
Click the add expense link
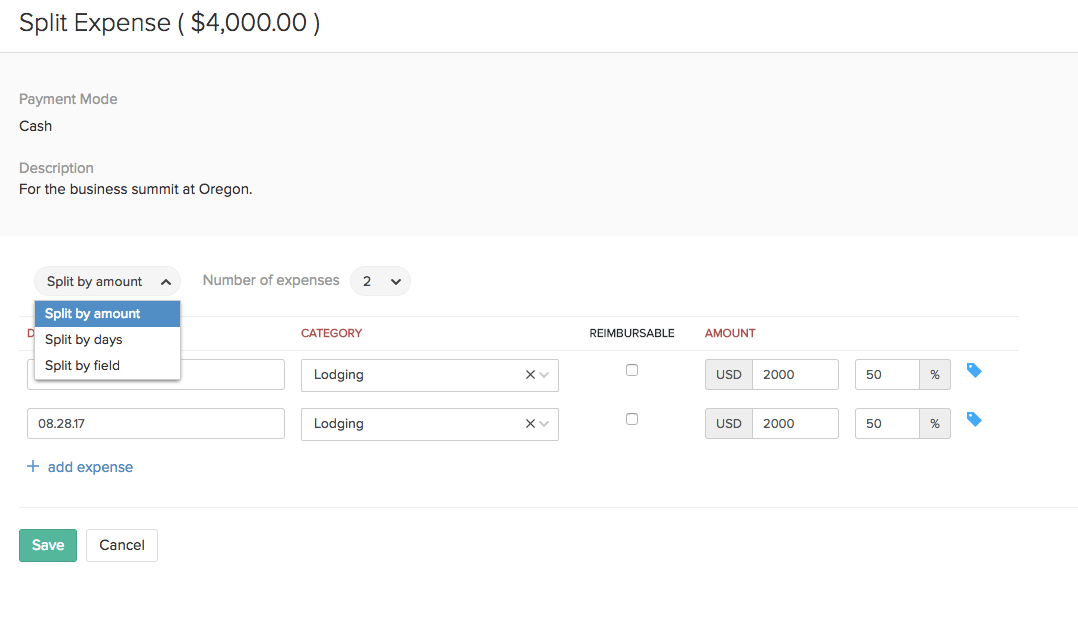pyautogui.click(x=90, y=467)
